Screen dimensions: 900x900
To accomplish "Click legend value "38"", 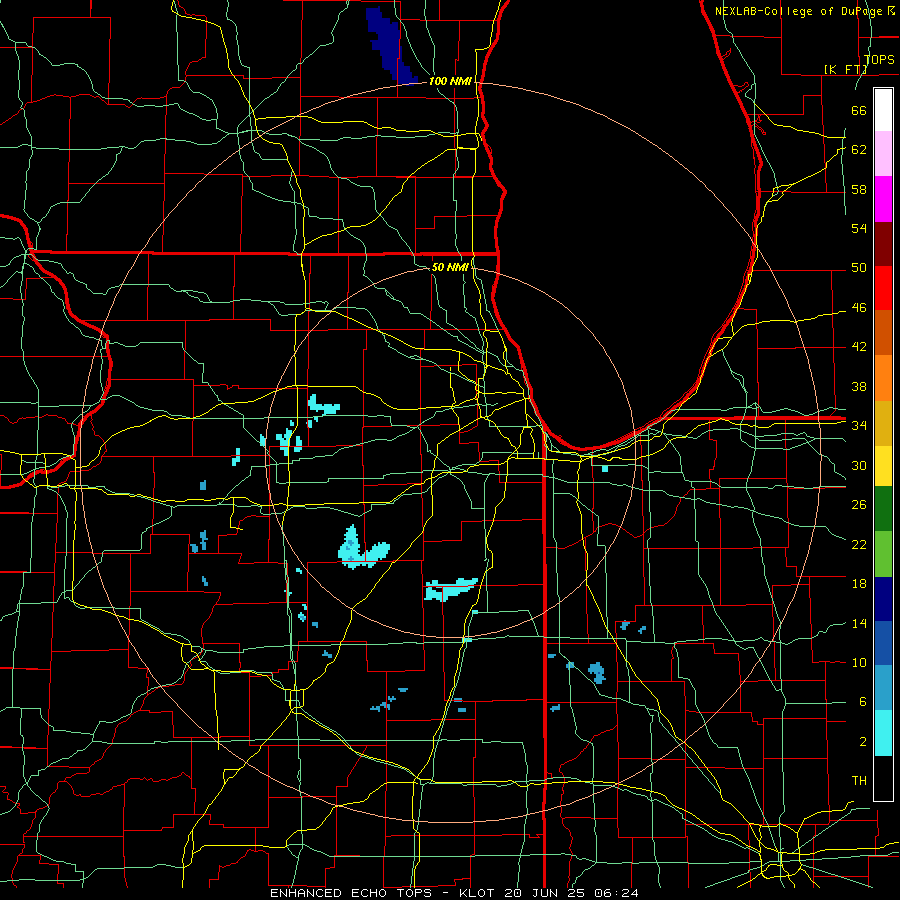I will (859, 386).
